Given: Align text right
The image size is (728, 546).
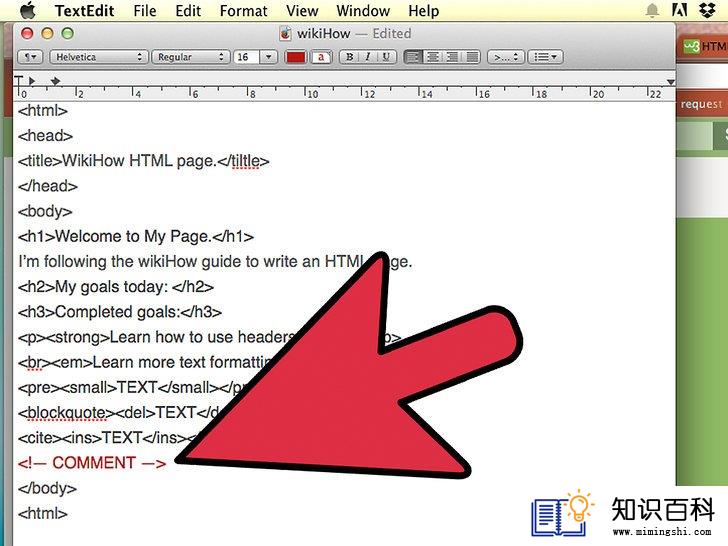Looking at the screenshot, I should [x=452, y=57].
